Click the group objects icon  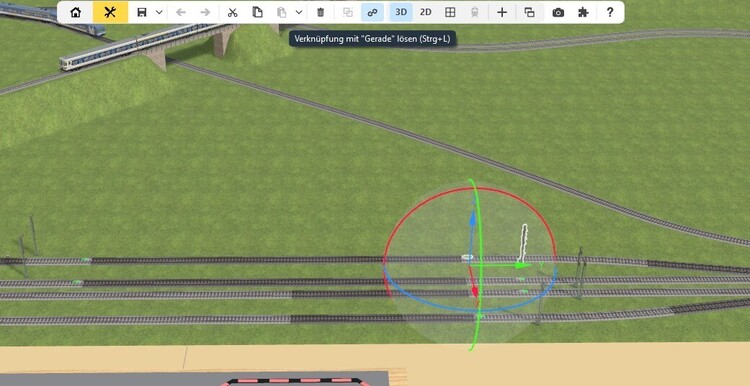(348, 12)
